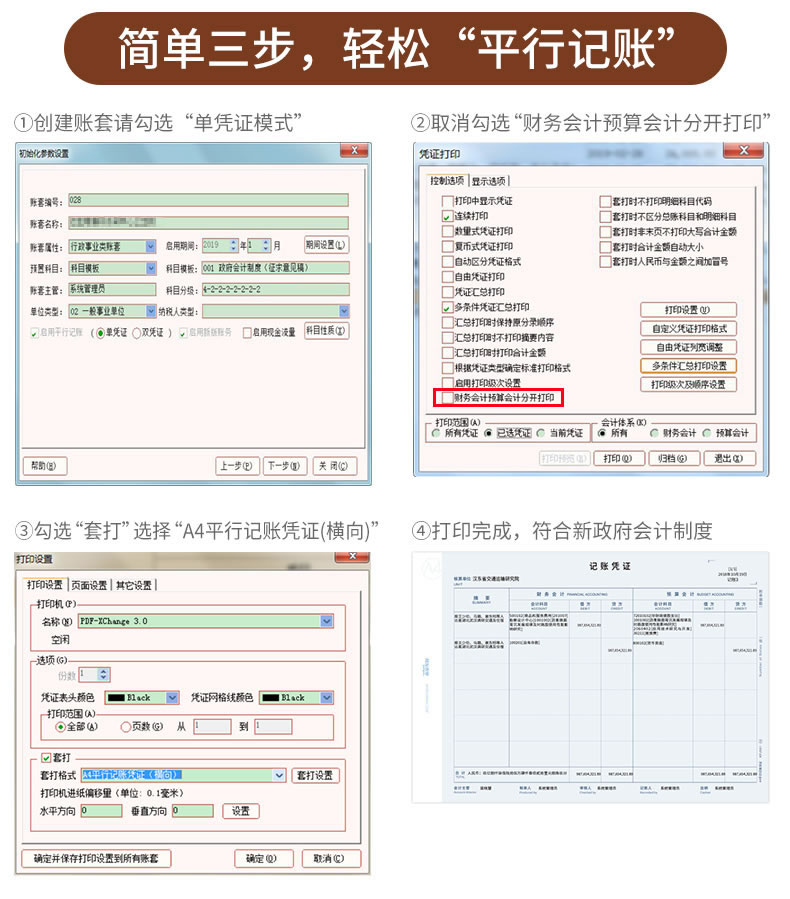
Task: Click the 科目性质(X) button
Action: [326, 331]
